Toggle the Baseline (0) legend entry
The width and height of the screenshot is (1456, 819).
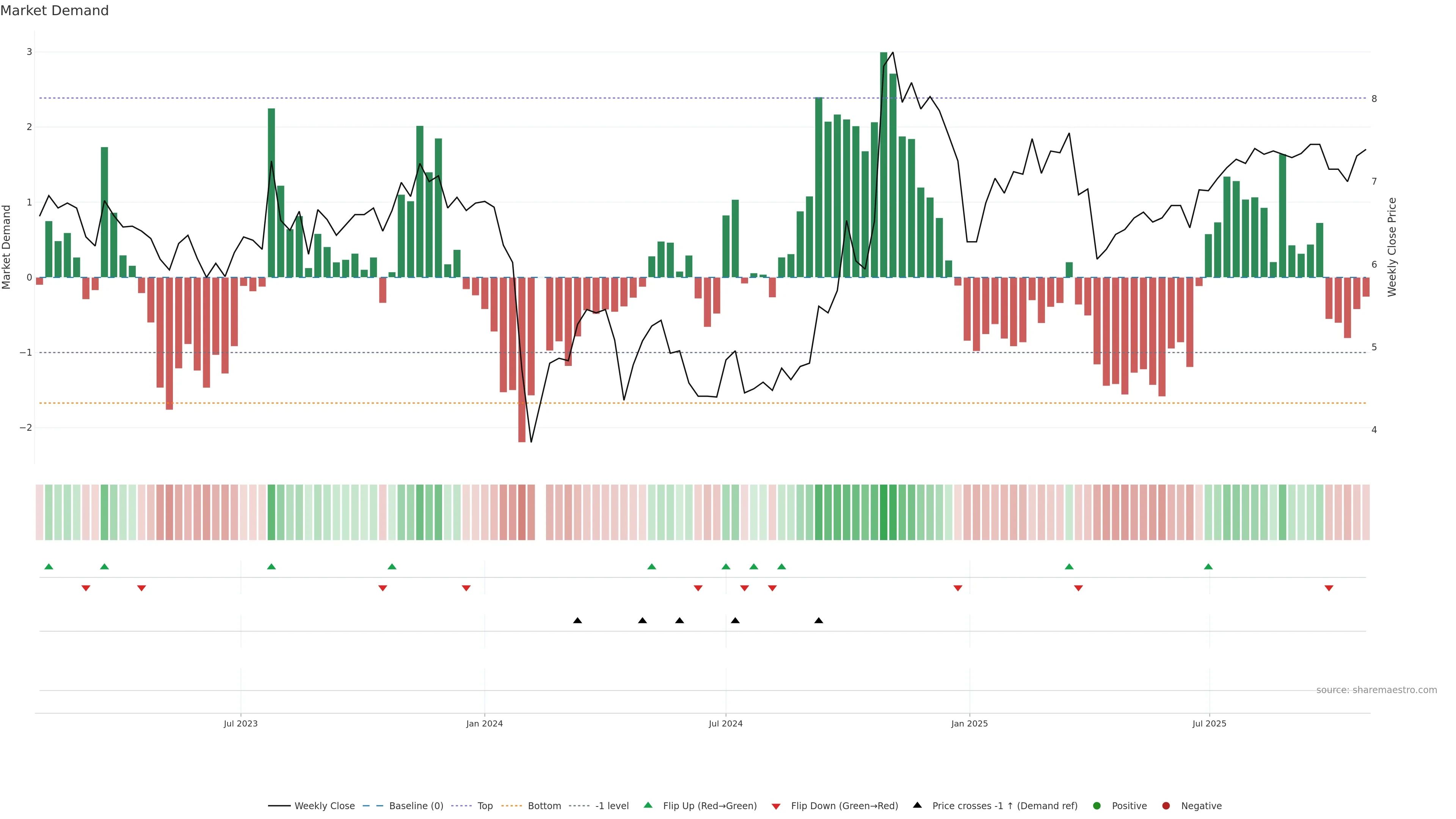(x=416, y=806)
